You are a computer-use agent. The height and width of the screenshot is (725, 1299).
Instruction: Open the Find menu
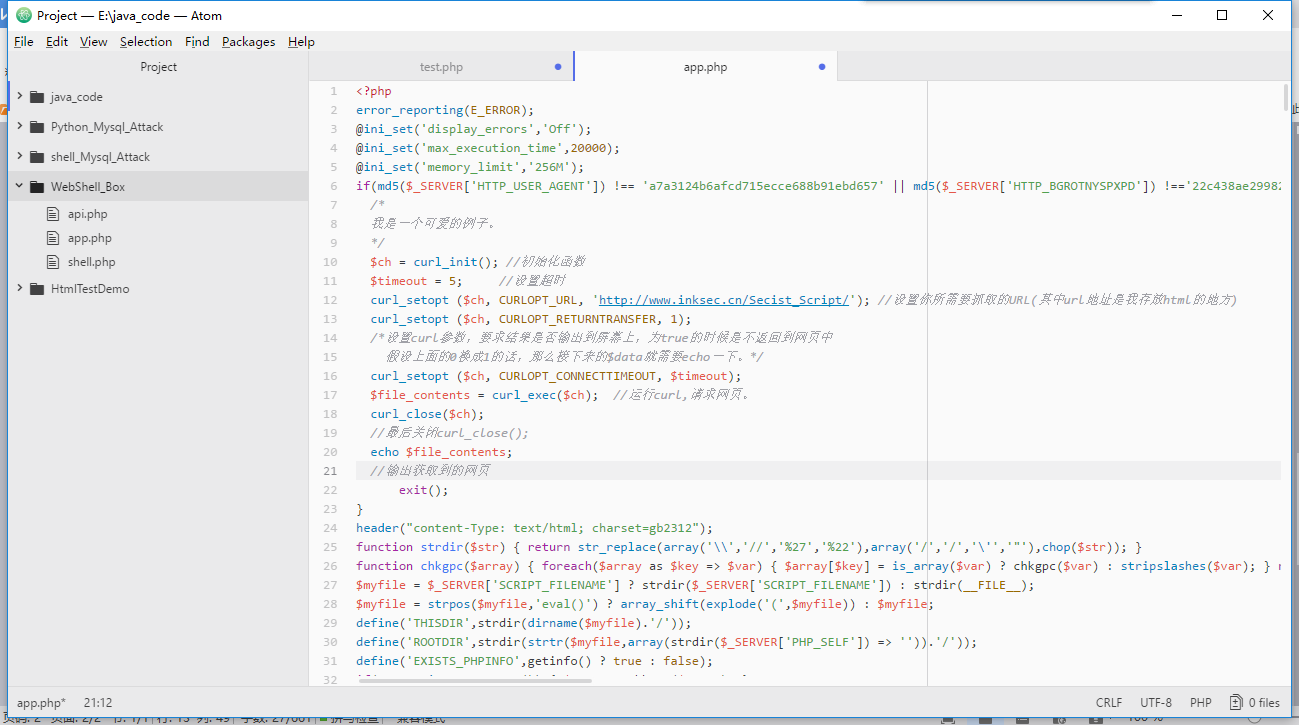tap(197, 42)
